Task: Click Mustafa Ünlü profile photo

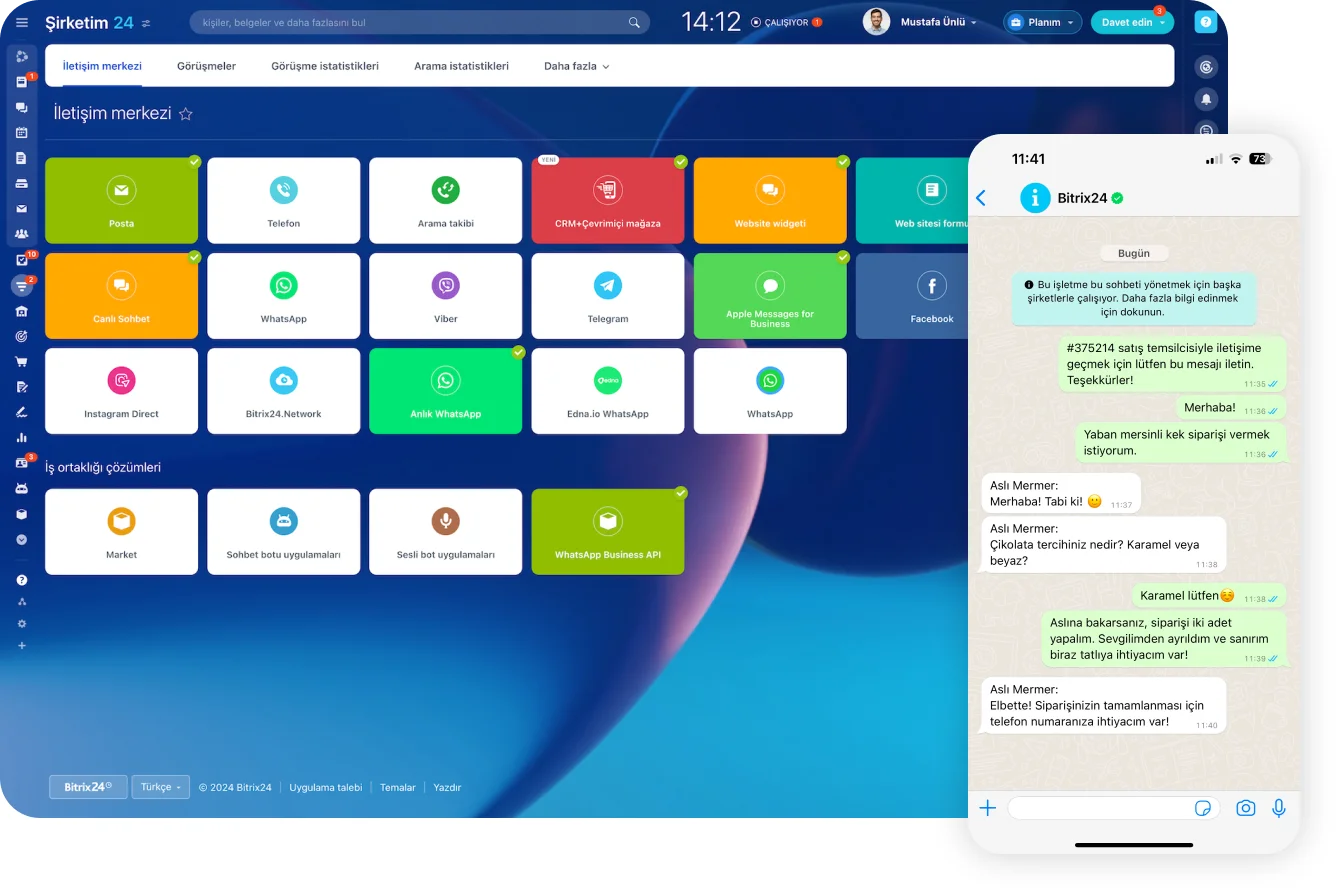Action: click(877, 22)
